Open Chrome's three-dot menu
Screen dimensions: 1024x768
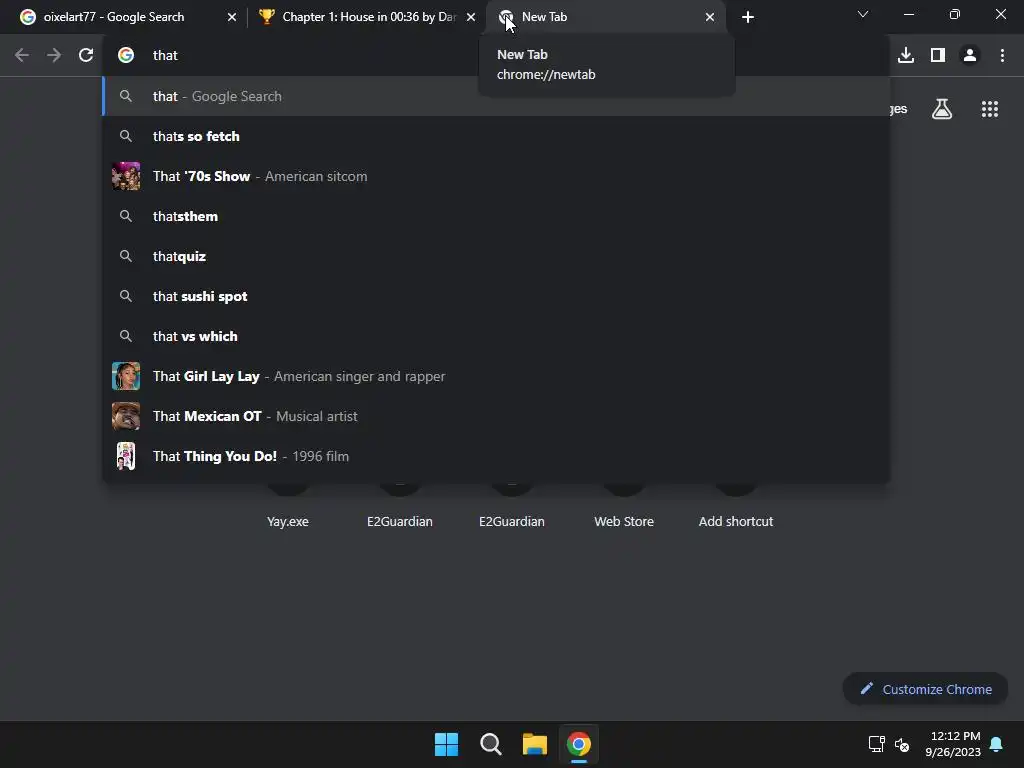pos(1002,56)
